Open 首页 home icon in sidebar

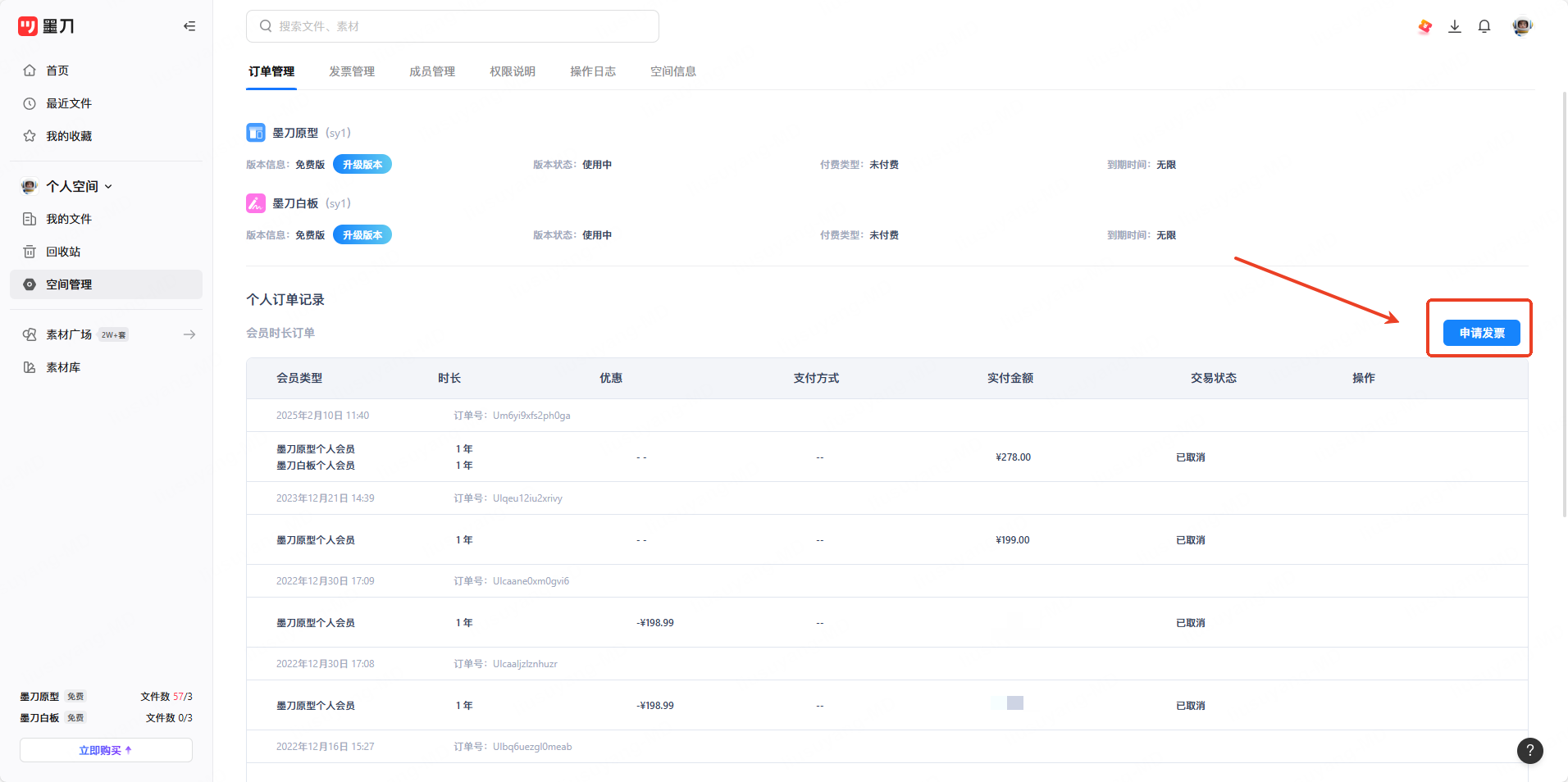(30, 70)
